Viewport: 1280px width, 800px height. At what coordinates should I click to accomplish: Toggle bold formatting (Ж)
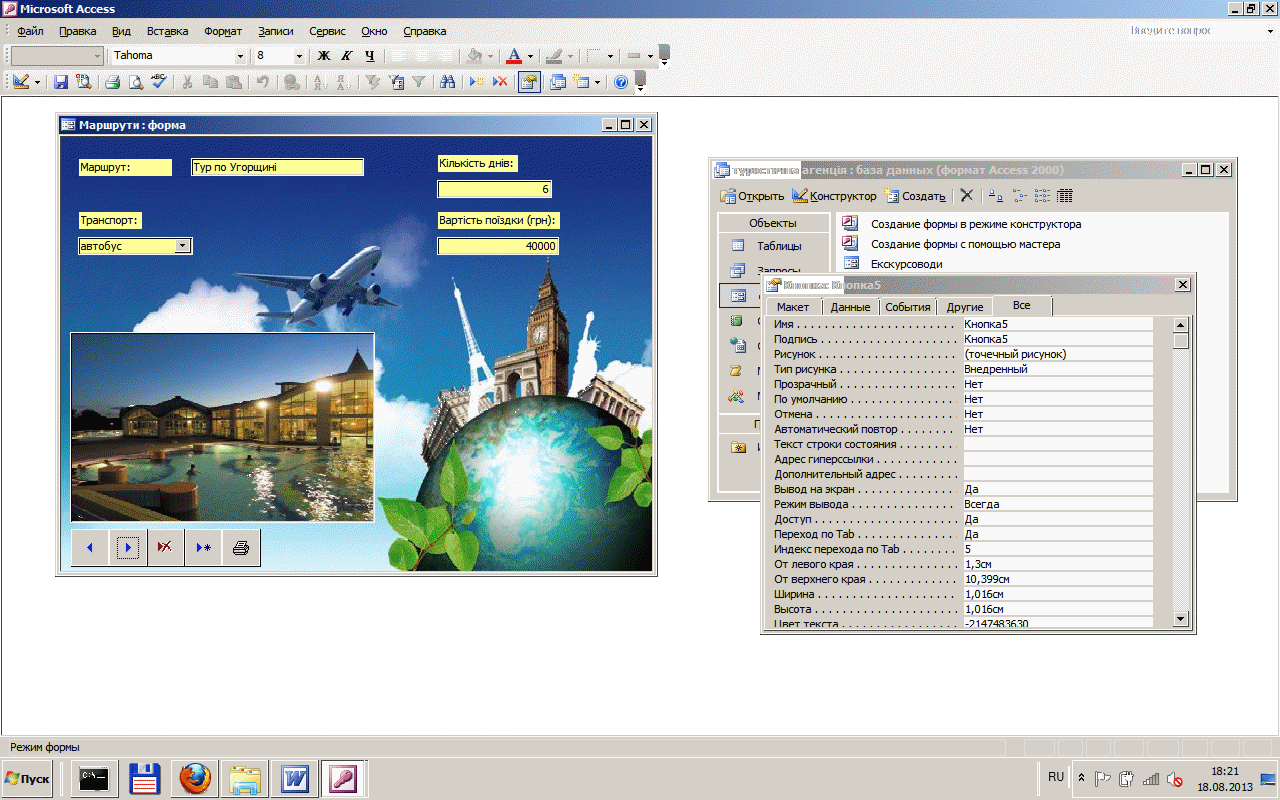(324, 56)
